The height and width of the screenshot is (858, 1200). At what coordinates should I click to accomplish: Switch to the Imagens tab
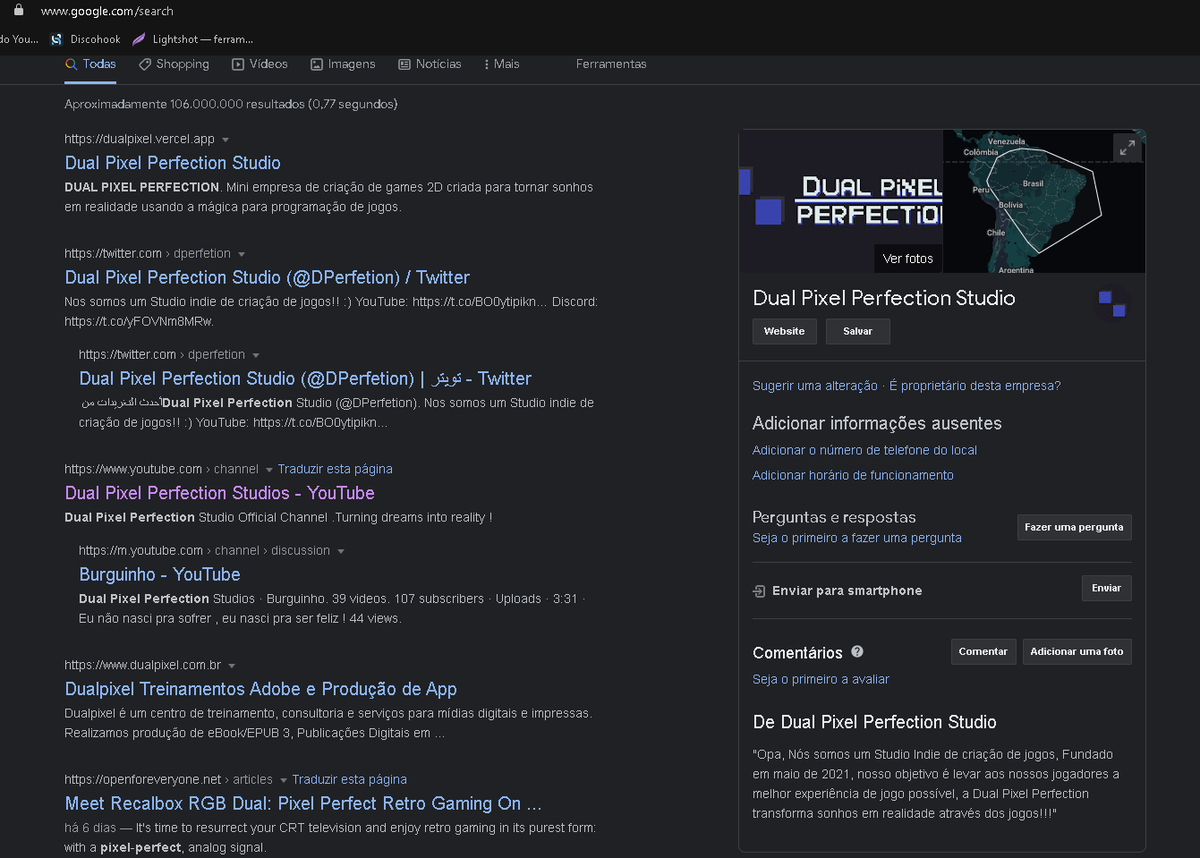coord(343,64)
